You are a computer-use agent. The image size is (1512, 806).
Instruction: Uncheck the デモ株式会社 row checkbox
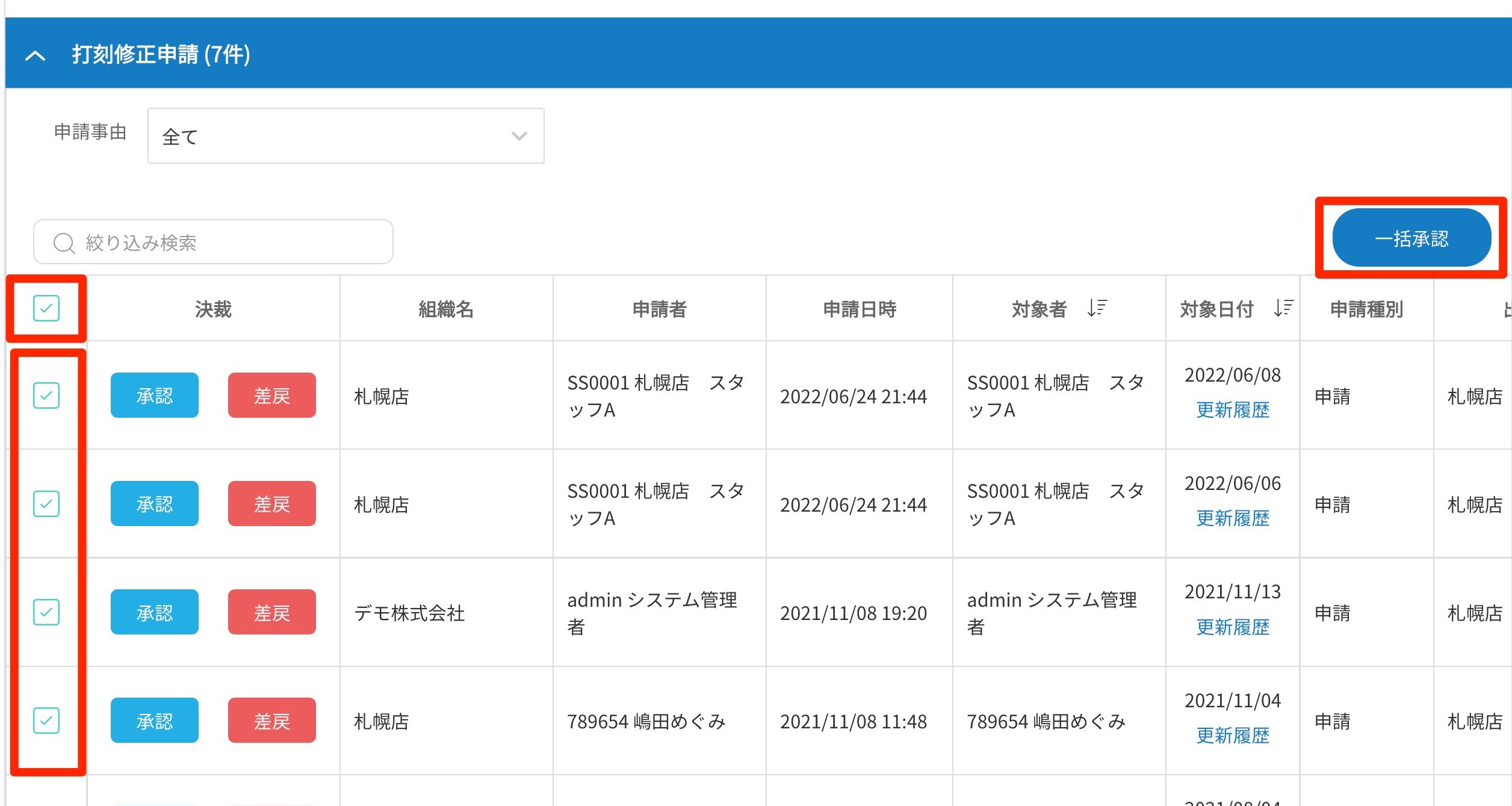[x=46, y=612]
